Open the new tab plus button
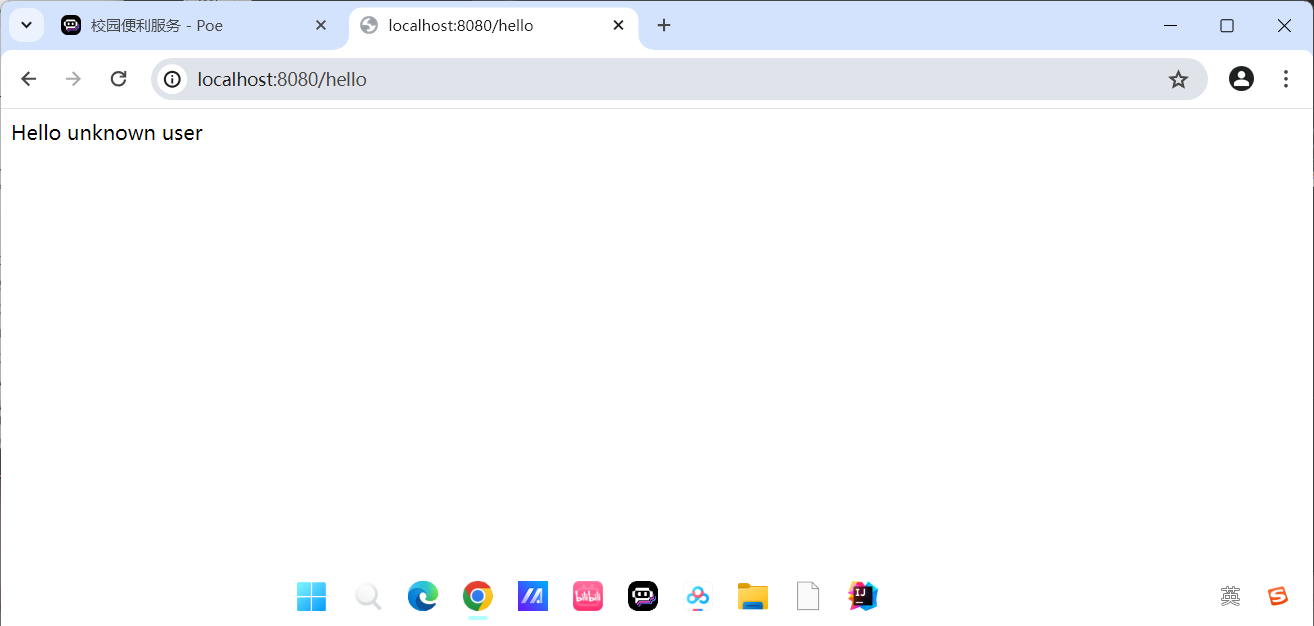The width and height of the screenshot is (1314, 626). click(664, 26)
